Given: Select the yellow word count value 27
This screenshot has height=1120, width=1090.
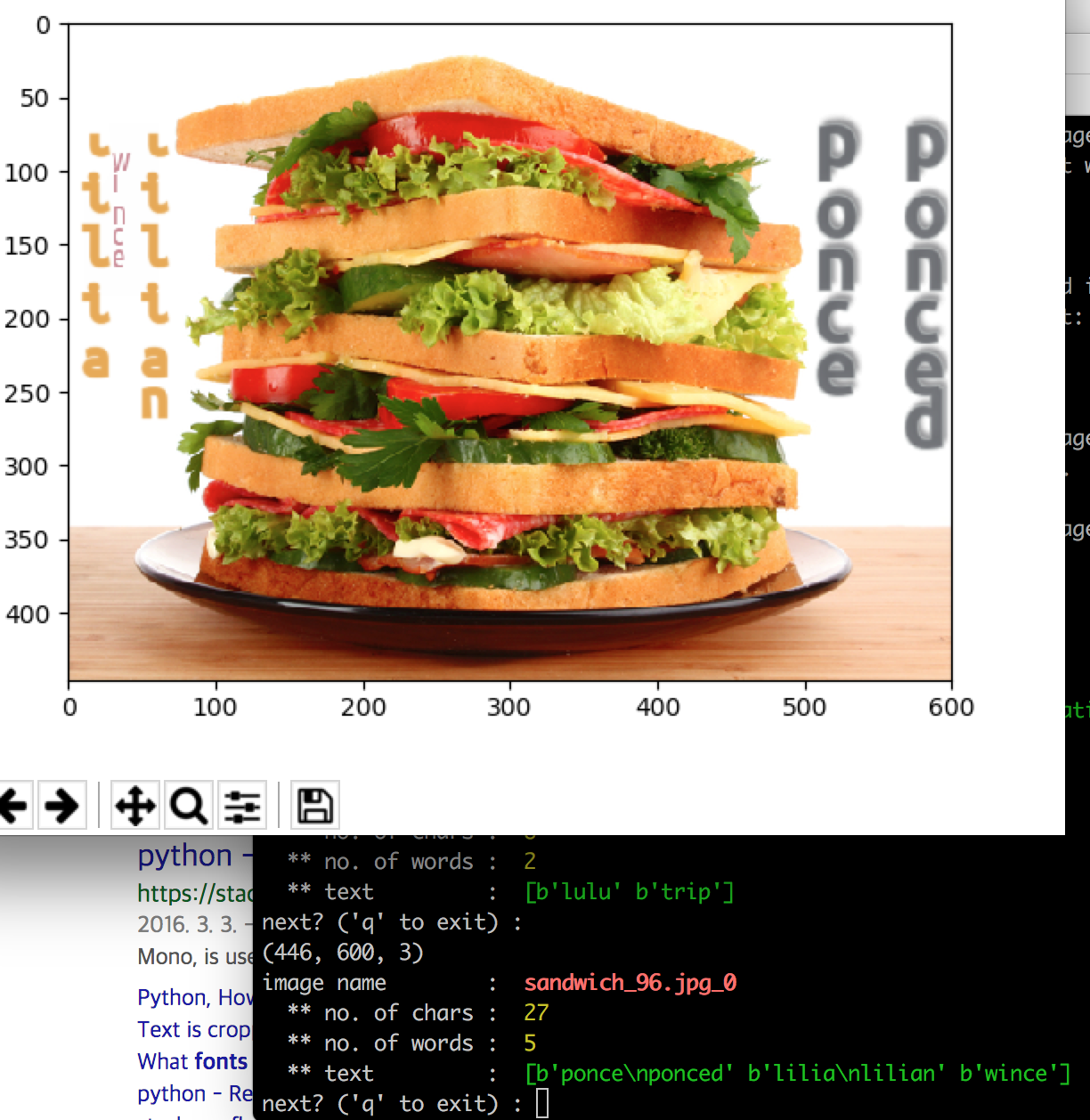Looking at the screenshot, I should 538,1012.
